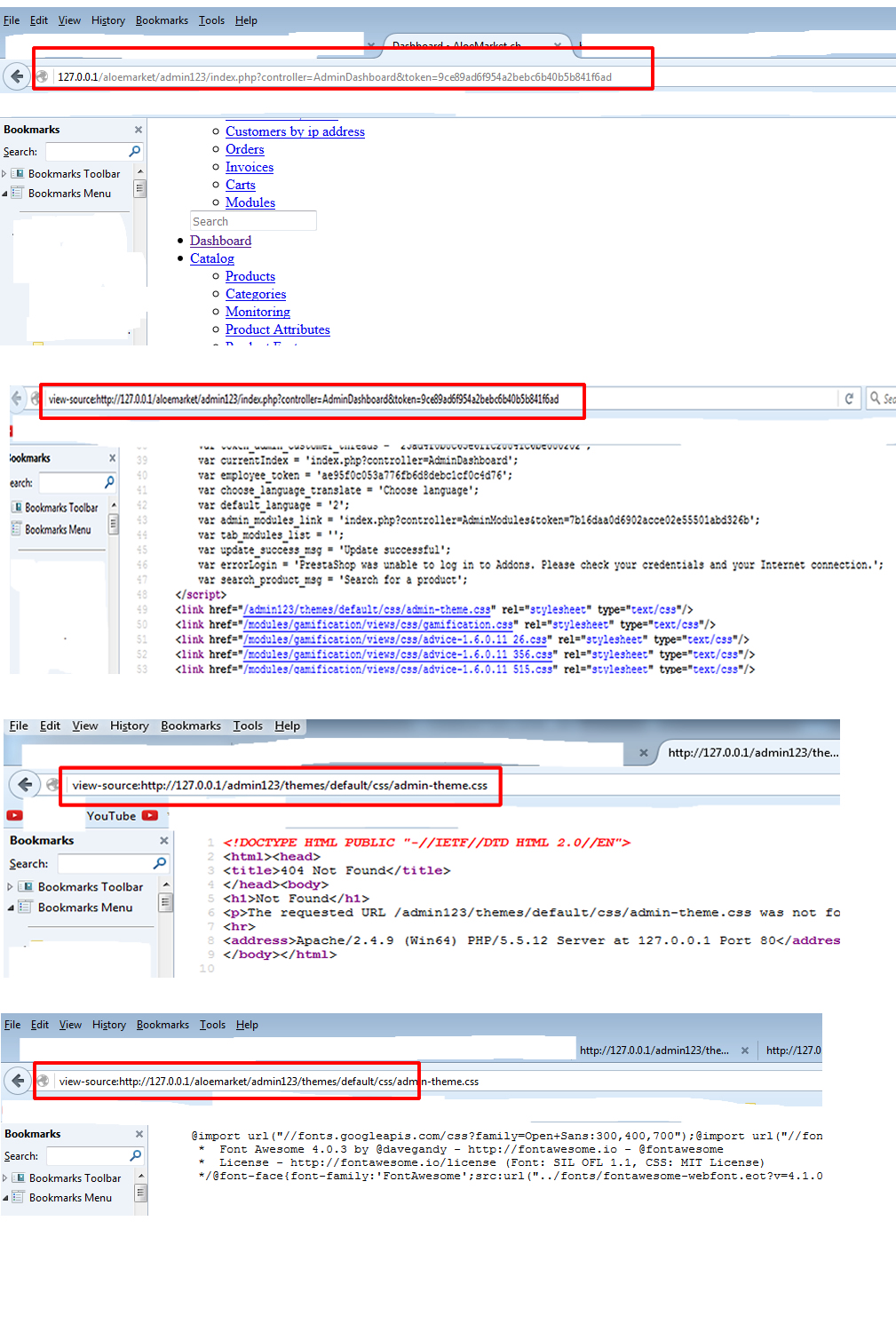Open Help menu in the 404 window
This screenshot has height=1332, width=896.
coord(287,725)
